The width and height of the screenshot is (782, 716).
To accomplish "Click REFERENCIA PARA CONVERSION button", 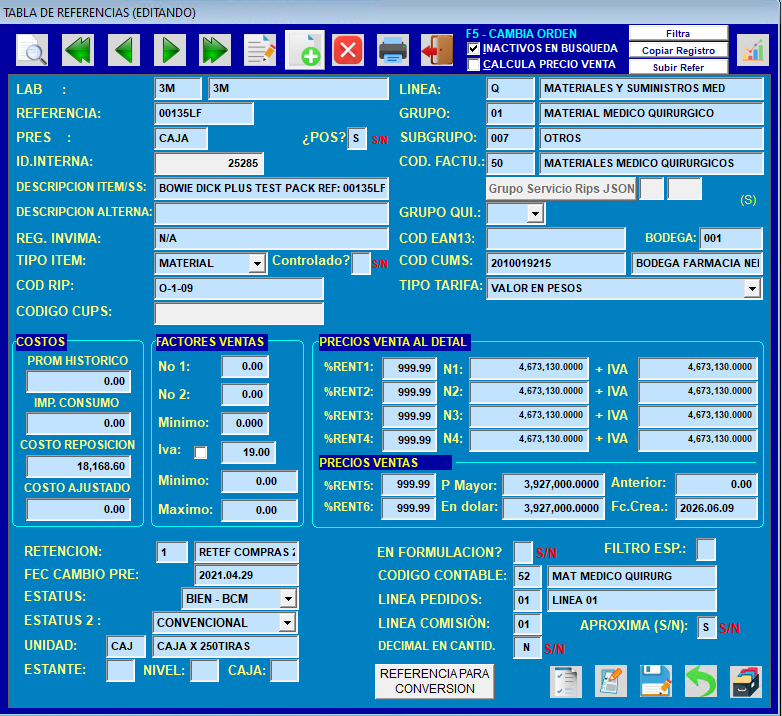I will 434,681.
